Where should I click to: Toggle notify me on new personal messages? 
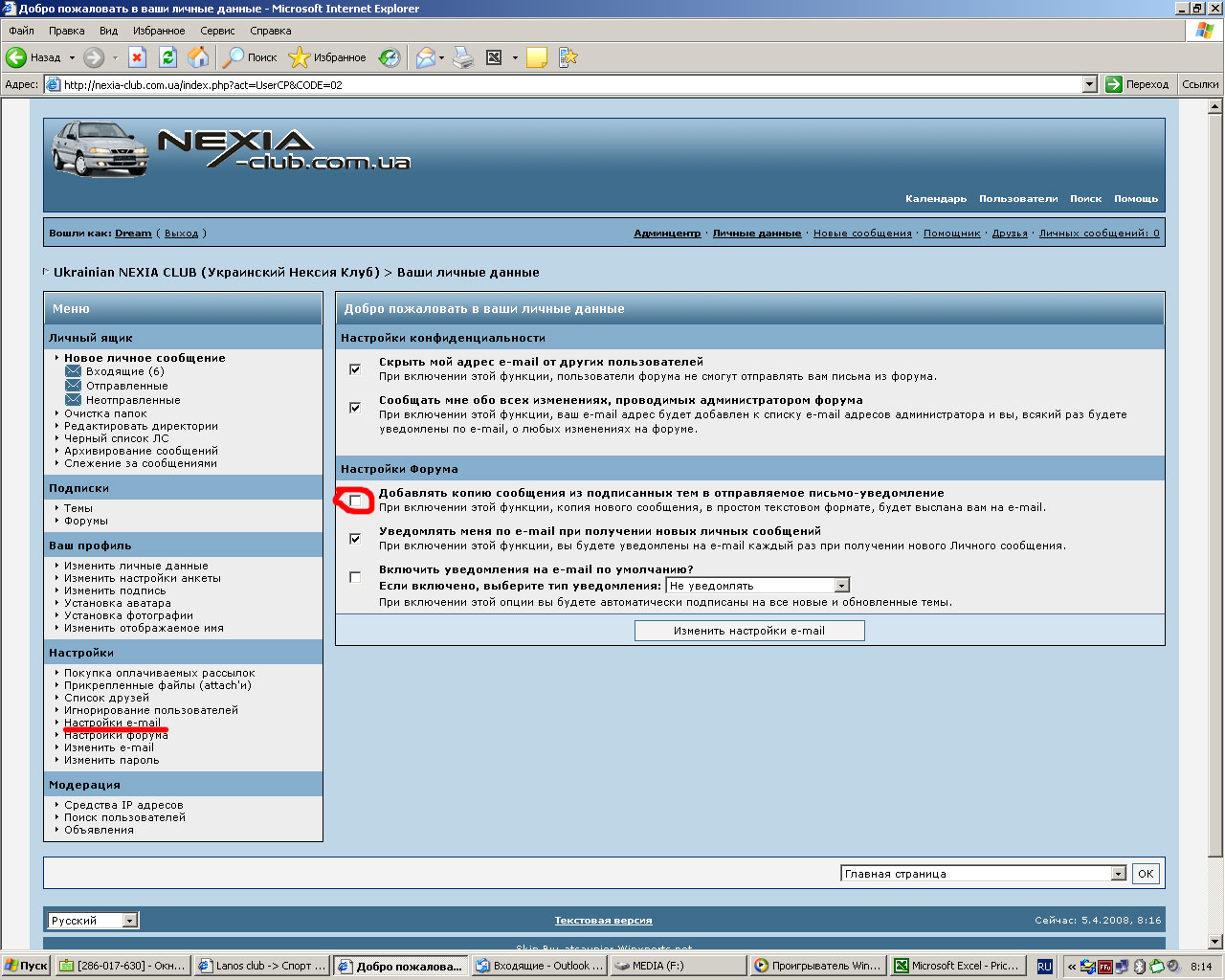(355, 539)
